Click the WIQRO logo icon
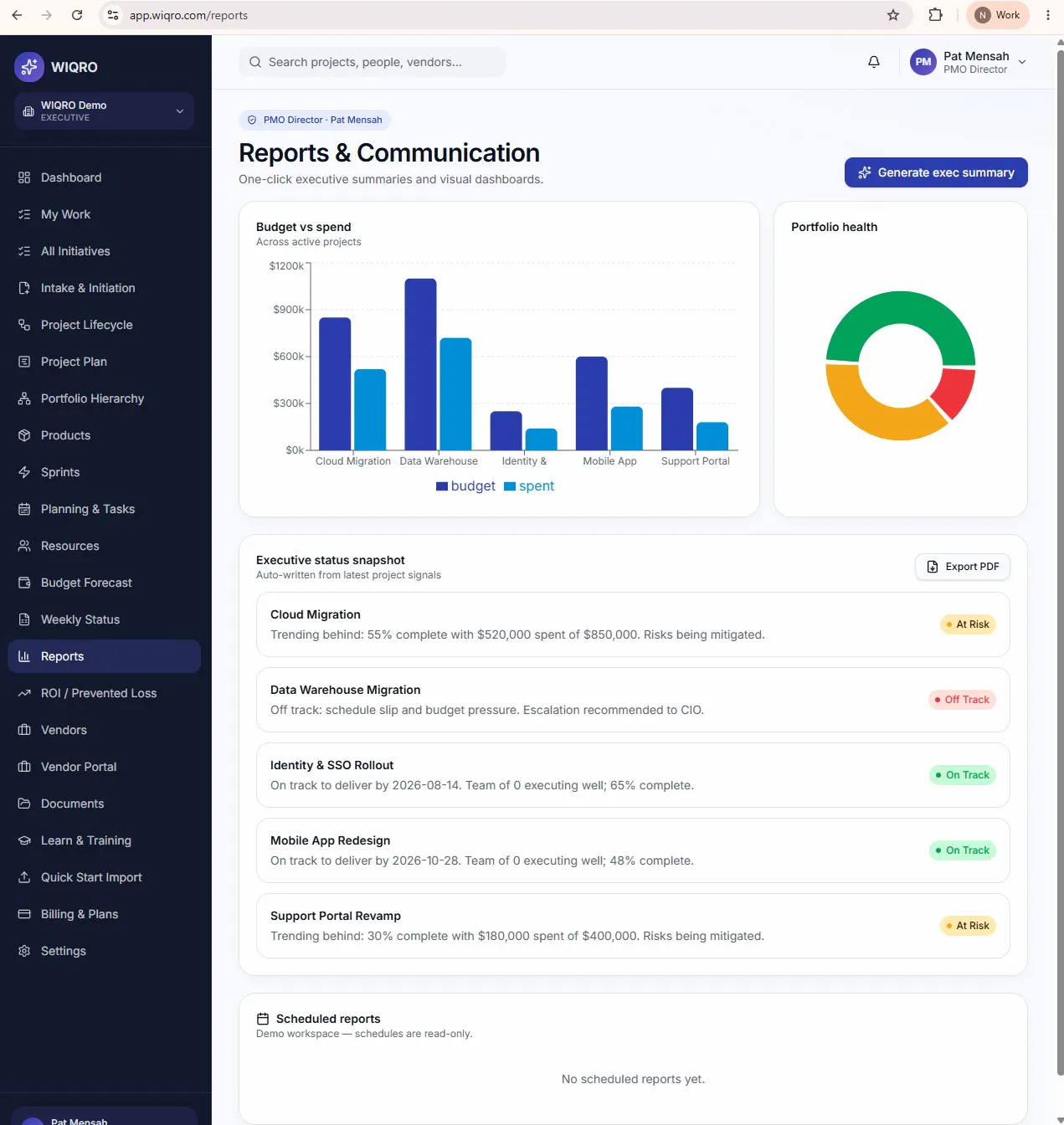This screenshot has width=1064, height=1125. coord(29,67)
